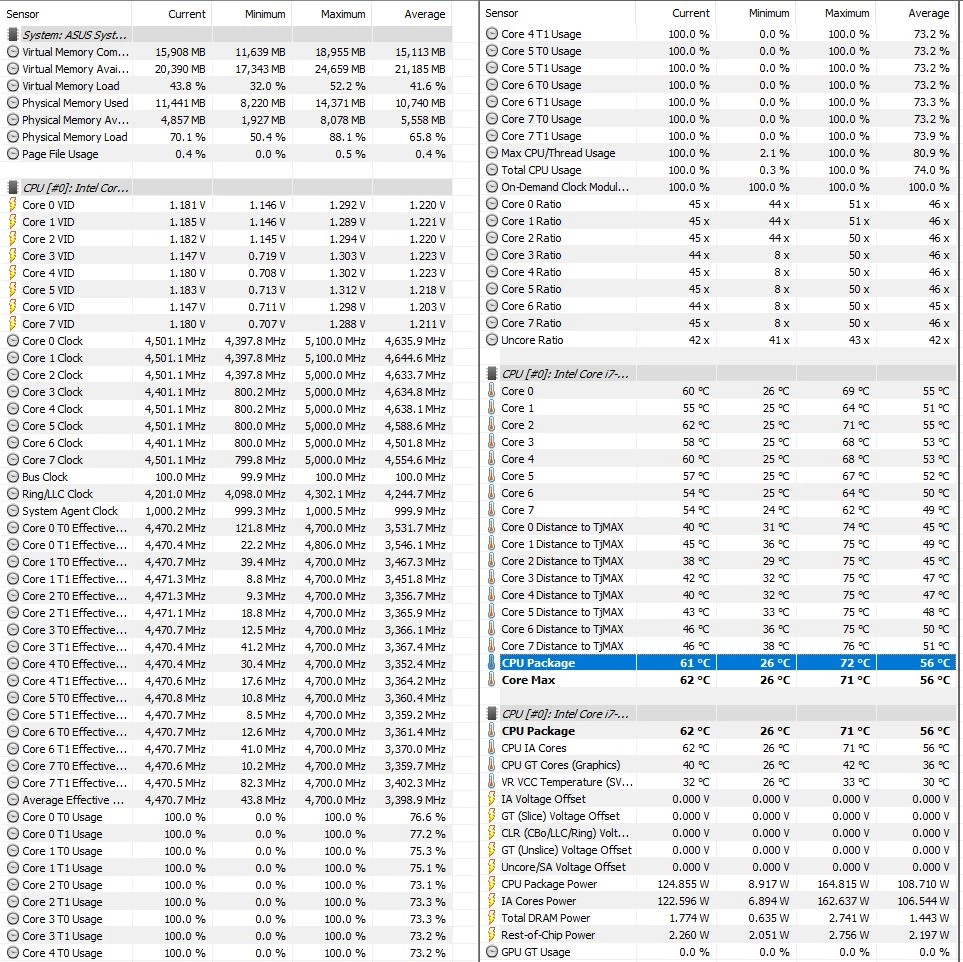963x962 pixels.
Task: Click the clock icon beside Core 5 Clock
Action: tap(12, 426)
